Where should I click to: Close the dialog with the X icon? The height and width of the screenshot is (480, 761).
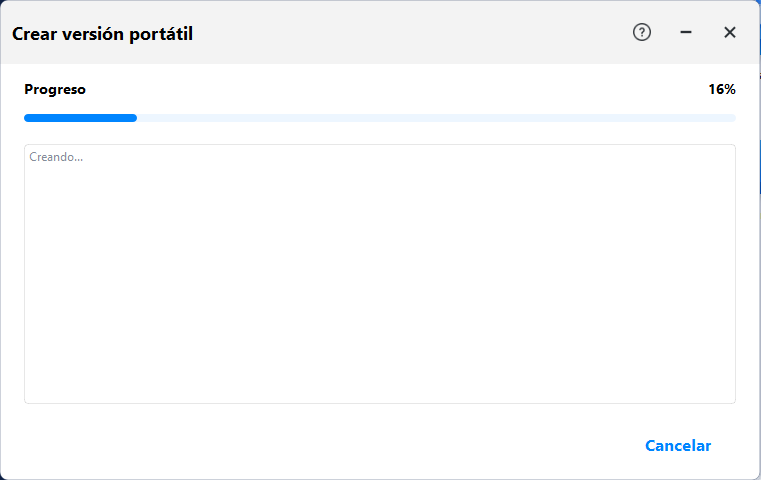[x=730, y=32]
